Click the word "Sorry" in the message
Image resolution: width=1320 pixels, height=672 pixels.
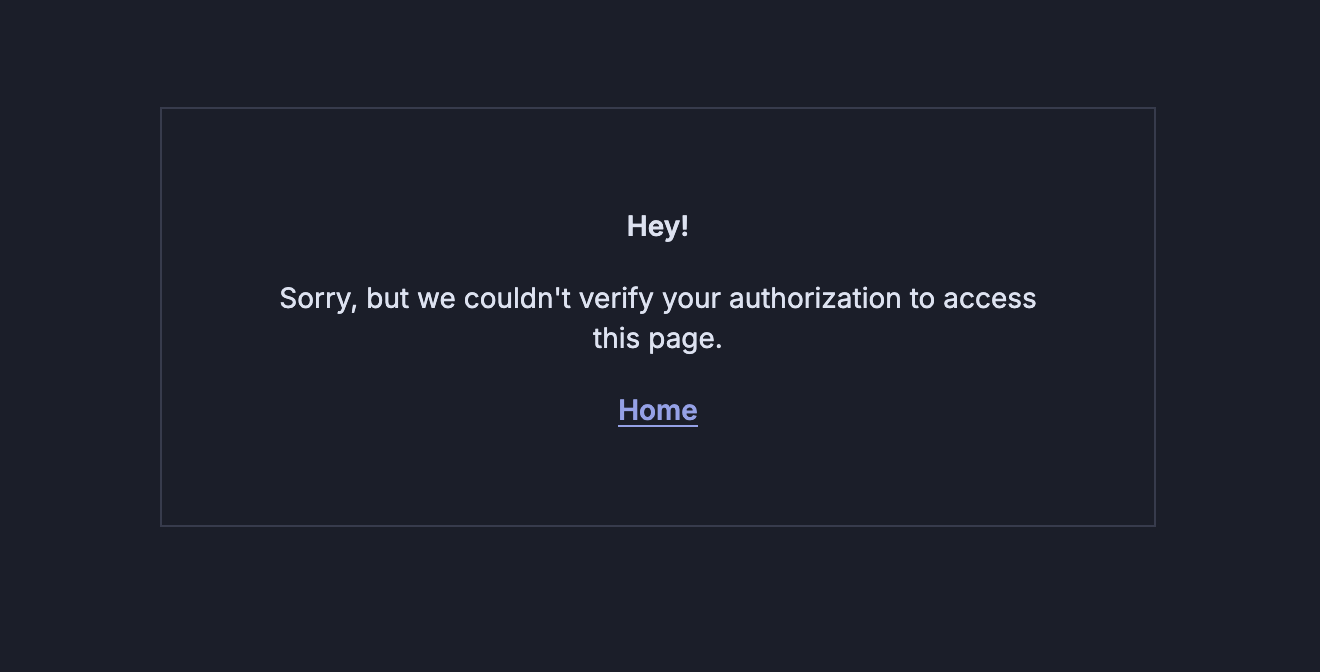(x=315, y=299)
